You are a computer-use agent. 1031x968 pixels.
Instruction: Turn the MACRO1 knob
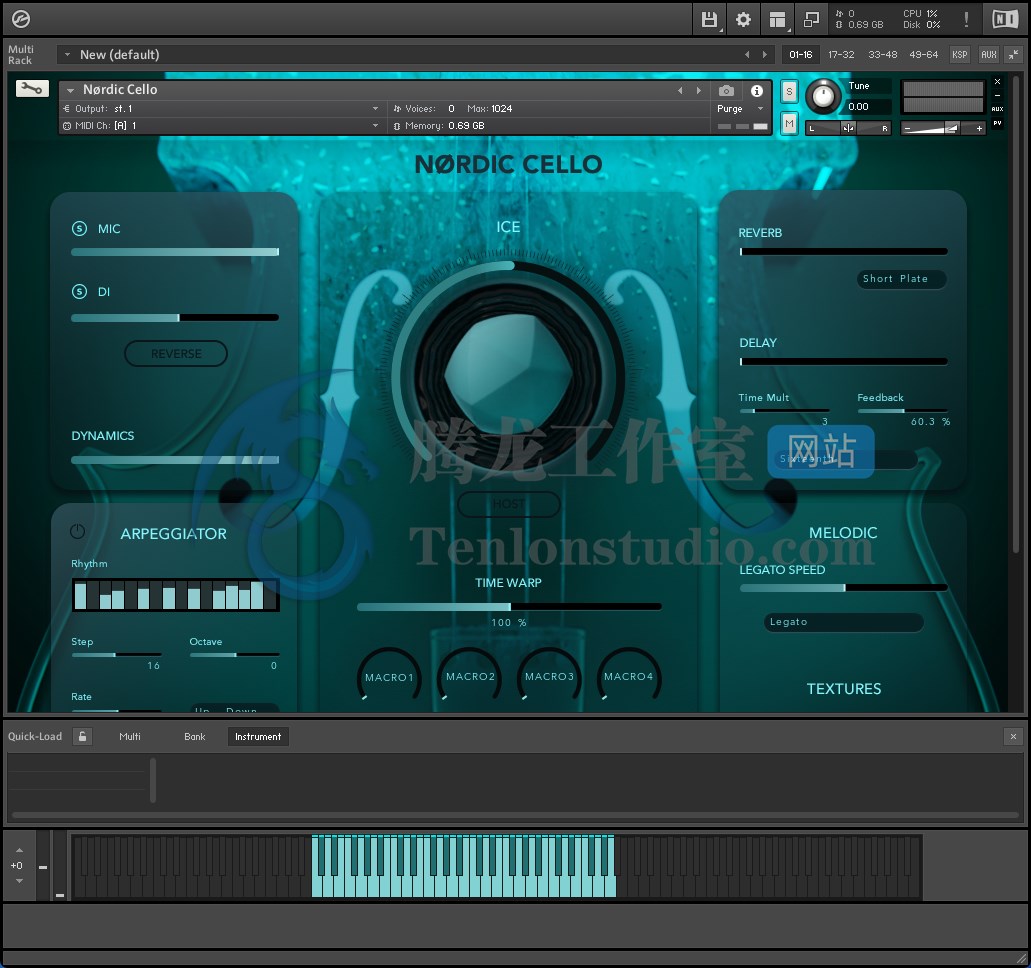(x=388, y=676)
